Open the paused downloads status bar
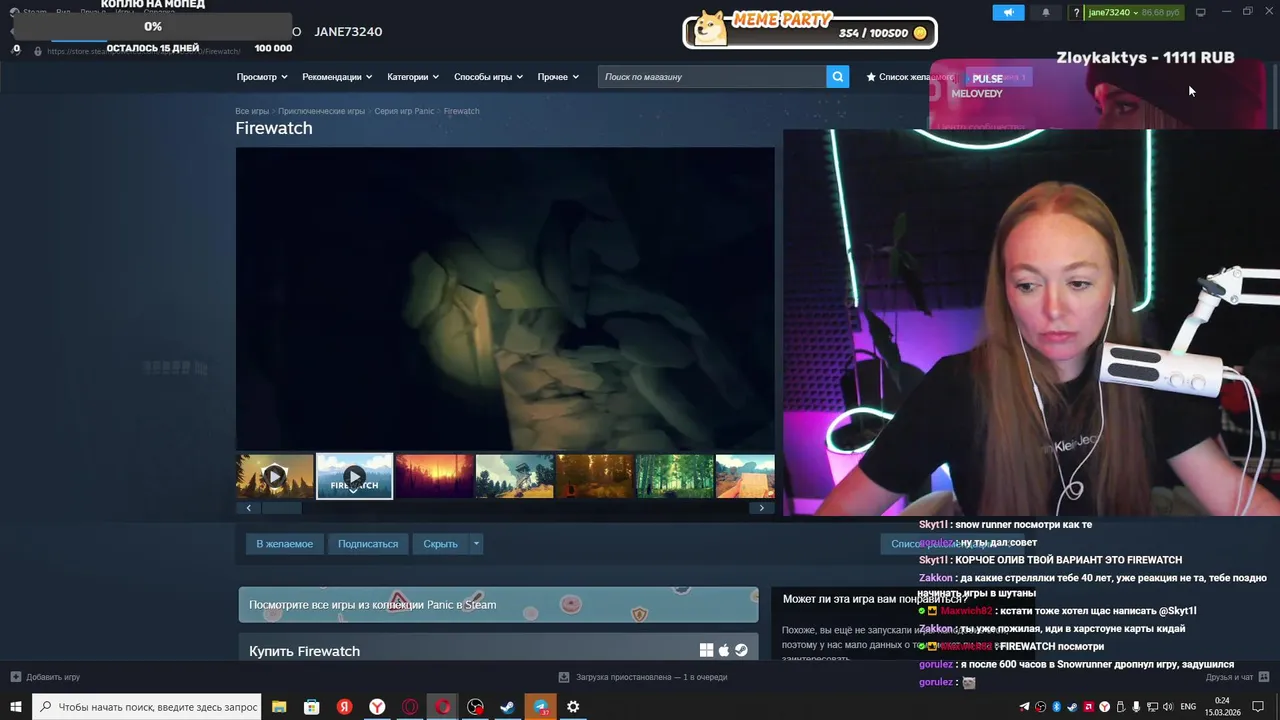Screen dimensions: 1280x720 (642, 677)
